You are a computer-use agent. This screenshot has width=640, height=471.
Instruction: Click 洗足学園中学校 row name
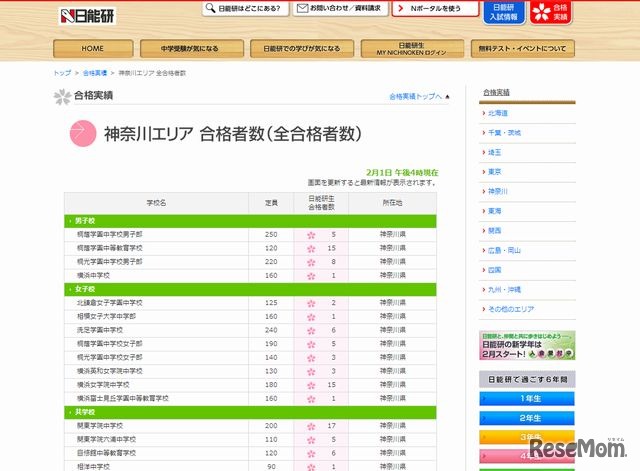pos(100,330)
